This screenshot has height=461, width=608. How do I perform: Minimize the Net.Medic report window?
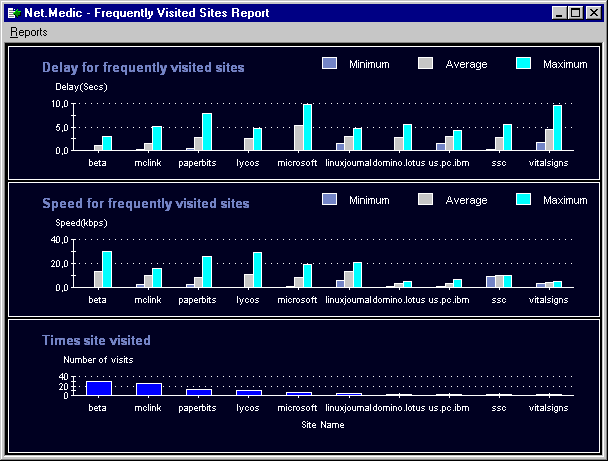561,13
